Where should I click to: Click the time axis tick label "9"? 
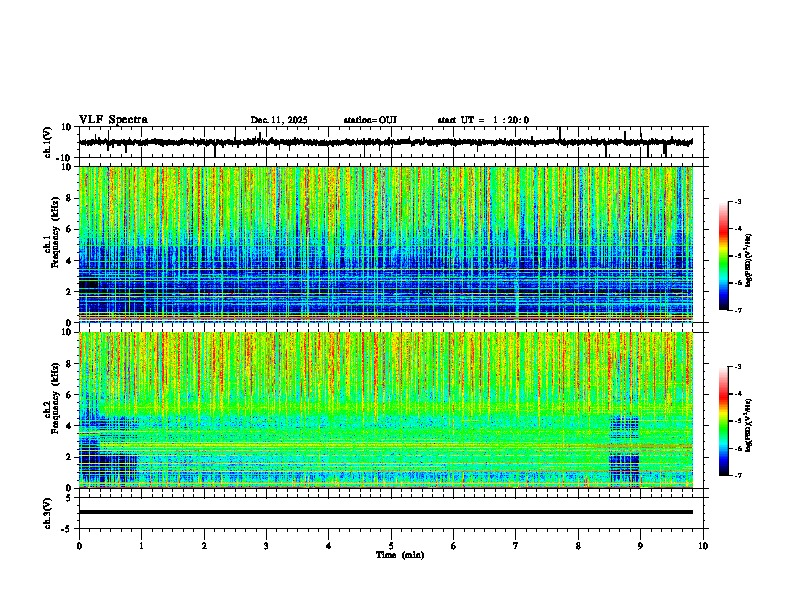(x=640, y=546)
